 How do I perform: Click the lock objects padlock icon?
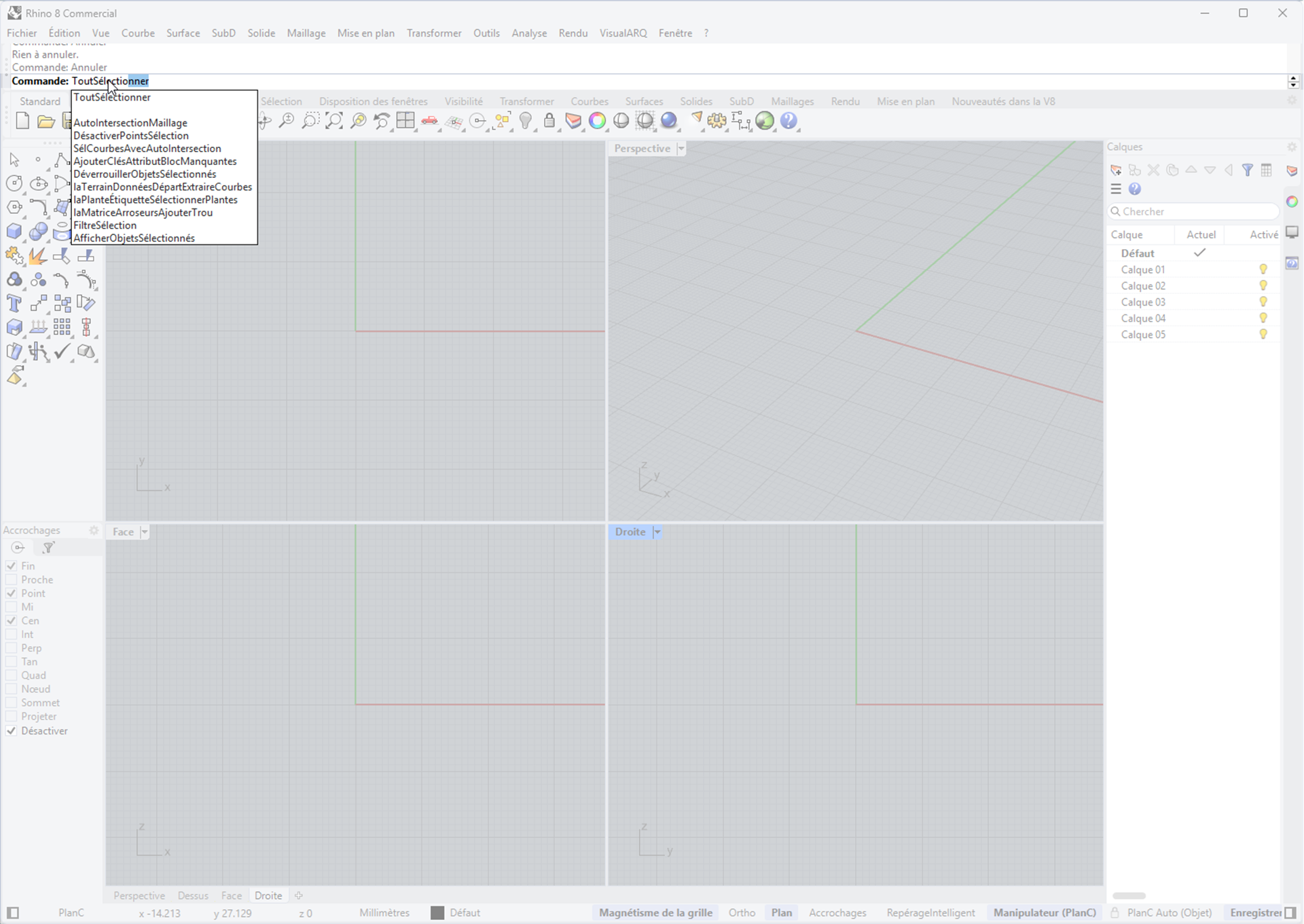coord(549,121)
